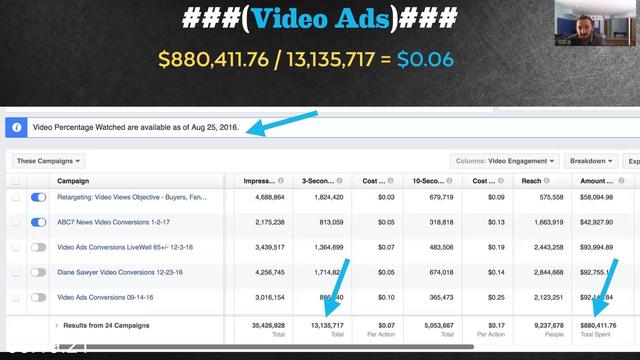
Task: Enable Video Ads Conversions LiveWell campaign switch
Action: (x=38, y=247)
